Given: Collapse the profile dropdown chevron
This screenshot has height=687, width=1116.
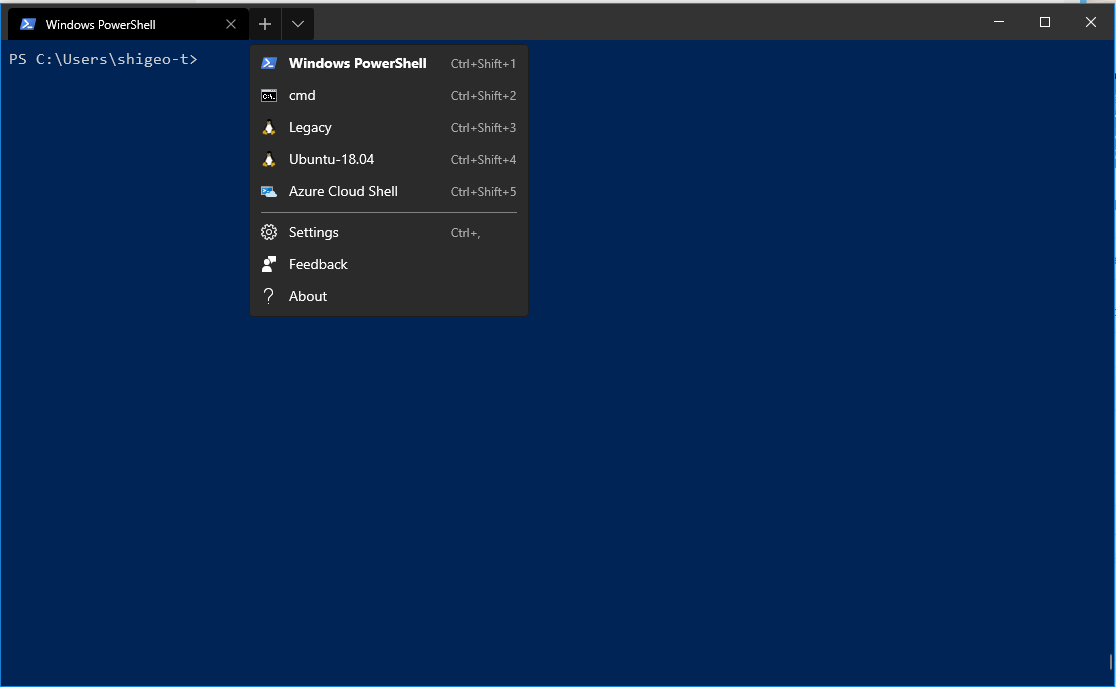Looking at the screenshot, I should [298, 24].
